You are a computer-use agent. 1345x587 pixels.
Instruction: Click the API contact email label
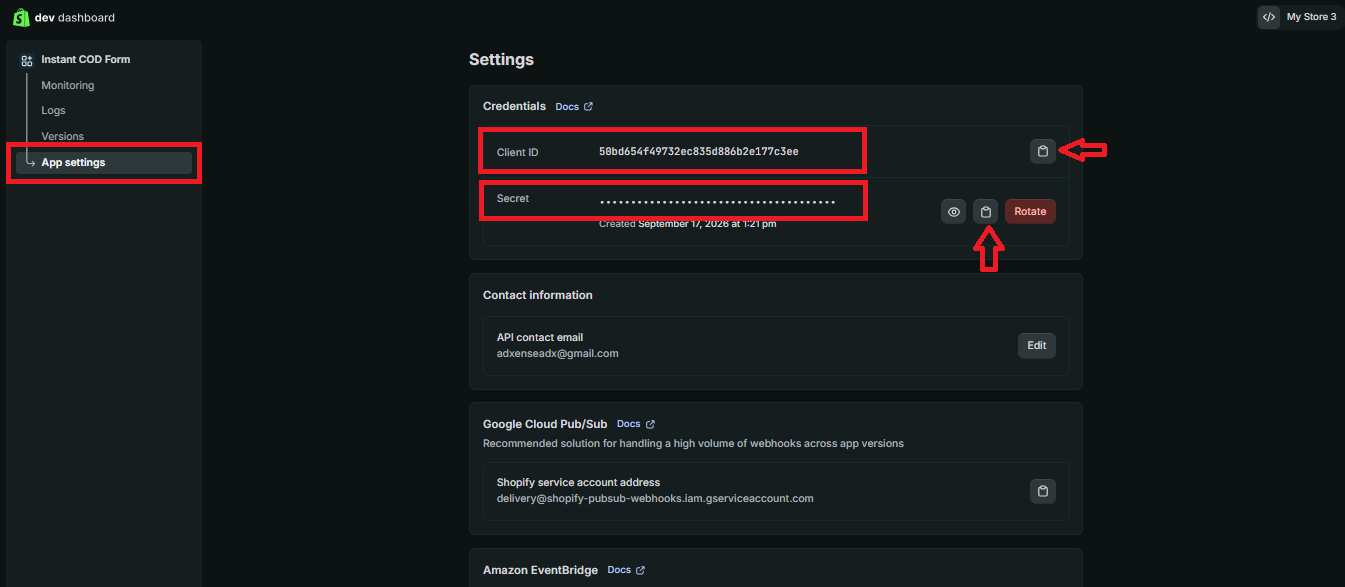540,337
